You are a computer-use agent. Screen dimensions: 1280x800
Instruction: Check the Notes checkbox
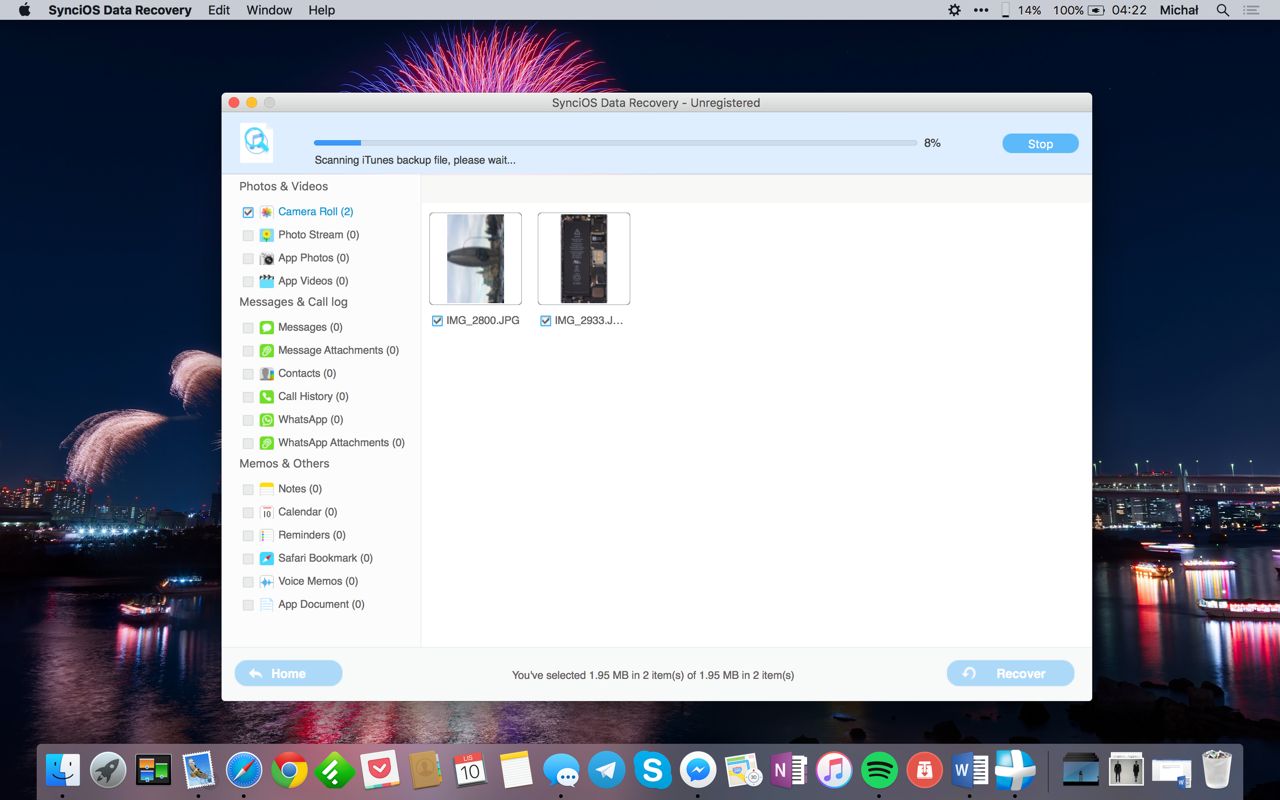click(248, 489)
